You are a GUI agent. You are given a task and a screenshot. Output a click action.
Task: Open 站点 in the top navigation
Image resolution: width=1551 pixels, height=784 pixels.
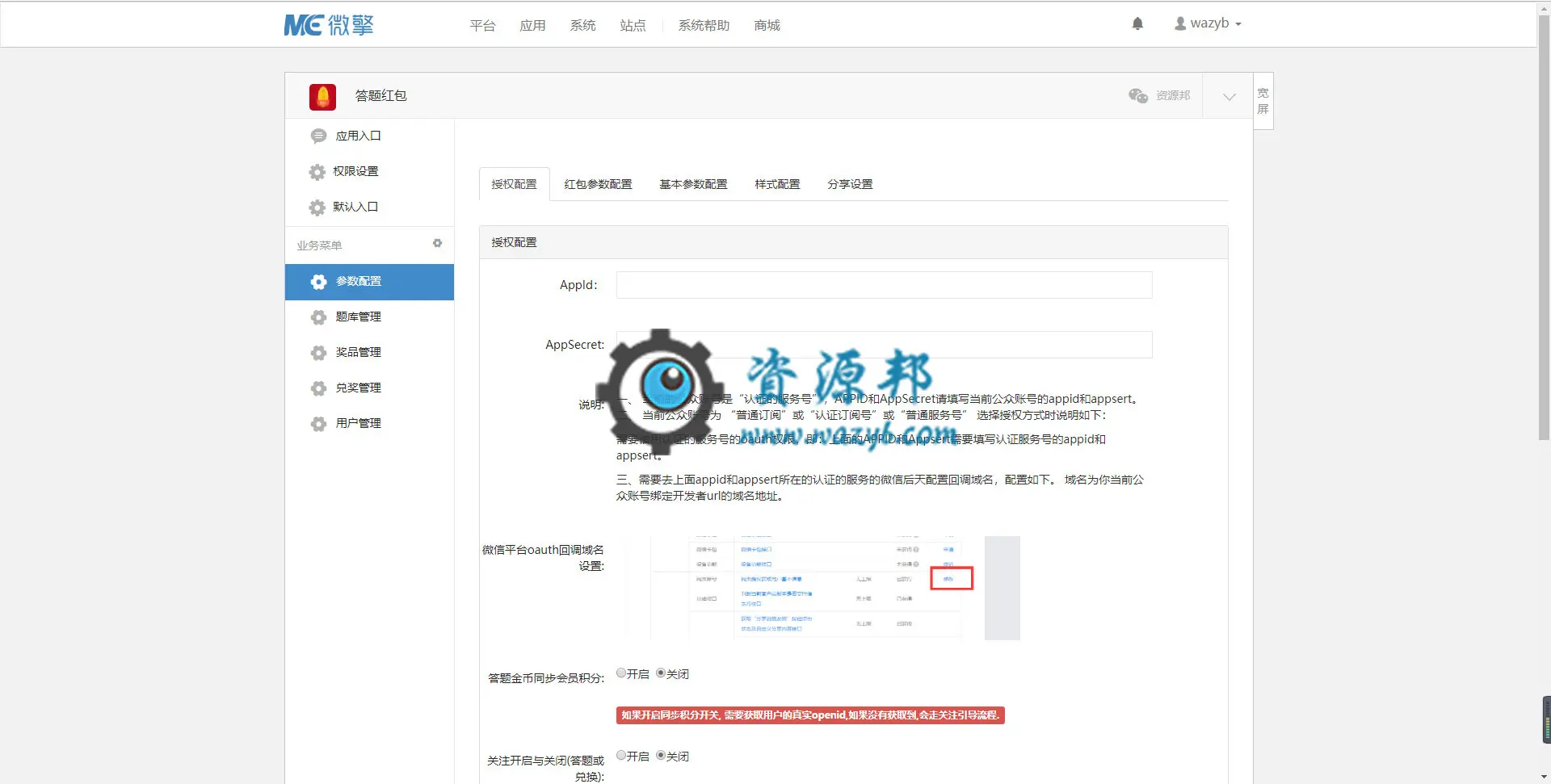[633, 25]
